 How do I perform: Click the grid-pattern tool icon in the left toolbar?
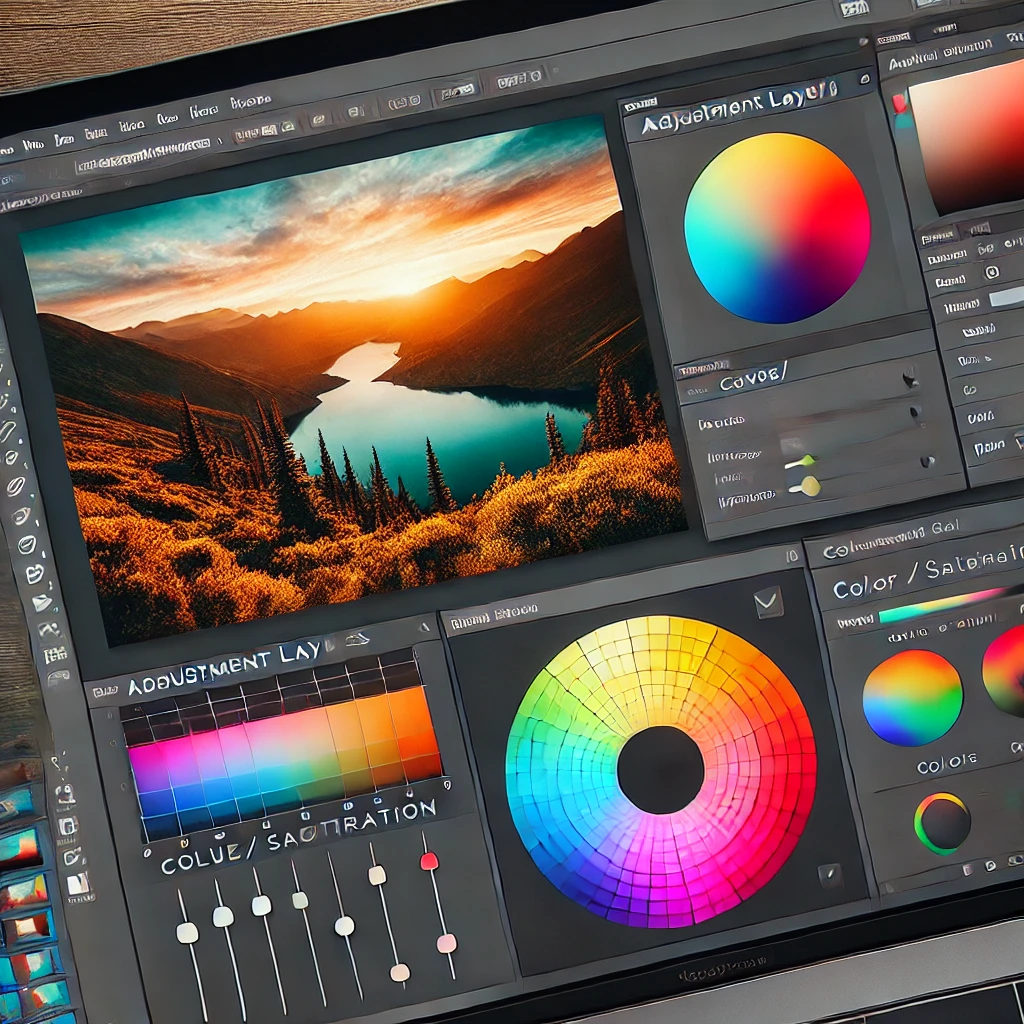(x=56, y=654)
